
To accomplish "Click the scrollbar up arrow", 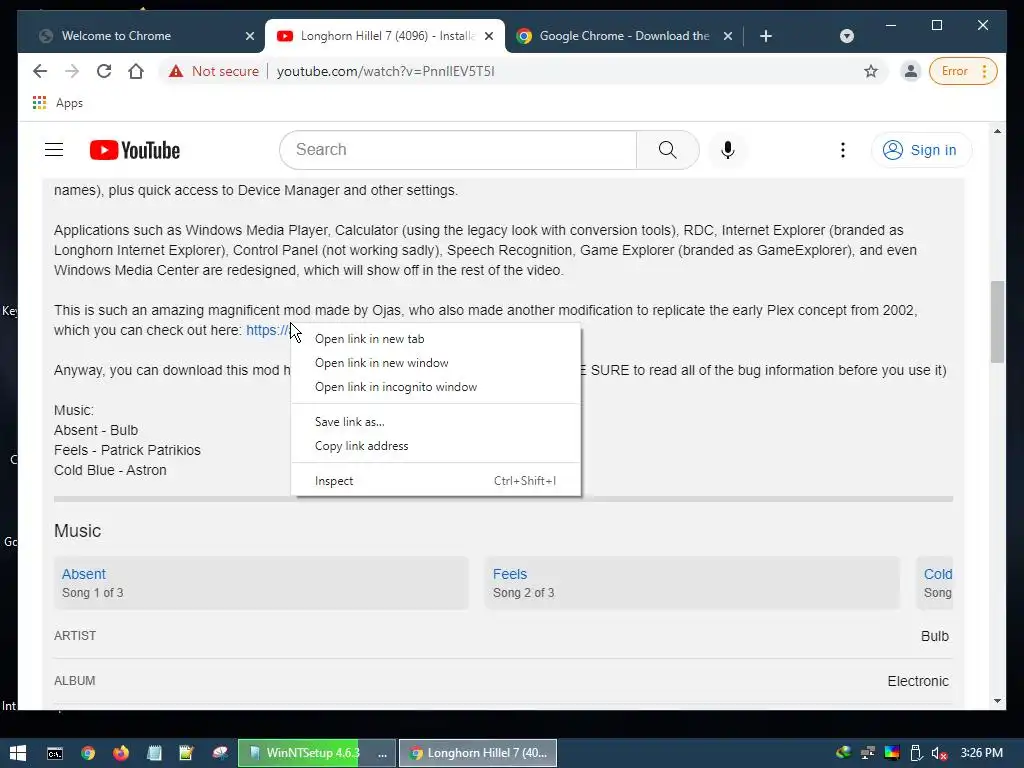I will tap(997, 131).
